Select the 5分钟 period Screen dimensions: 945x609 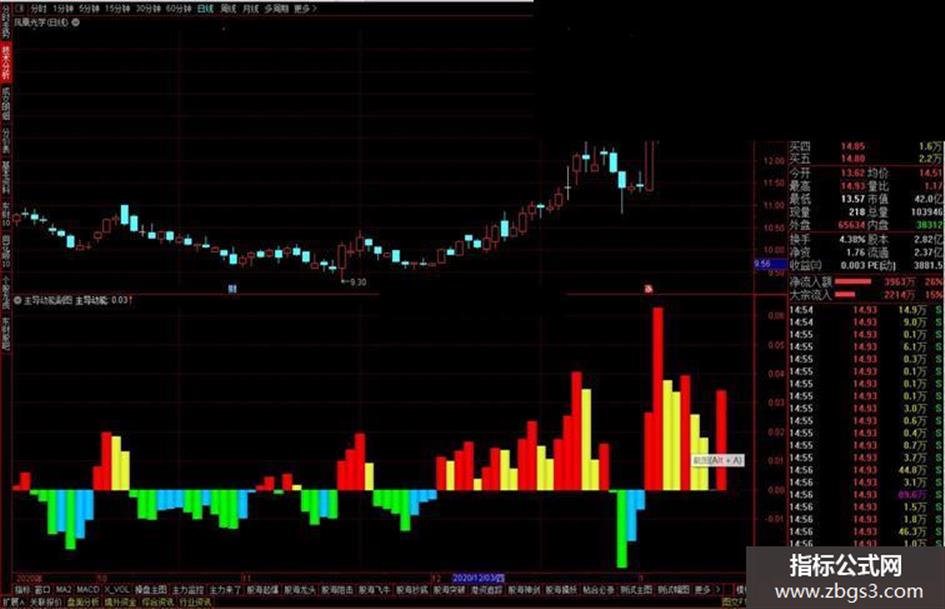click(x=89, y=9)
